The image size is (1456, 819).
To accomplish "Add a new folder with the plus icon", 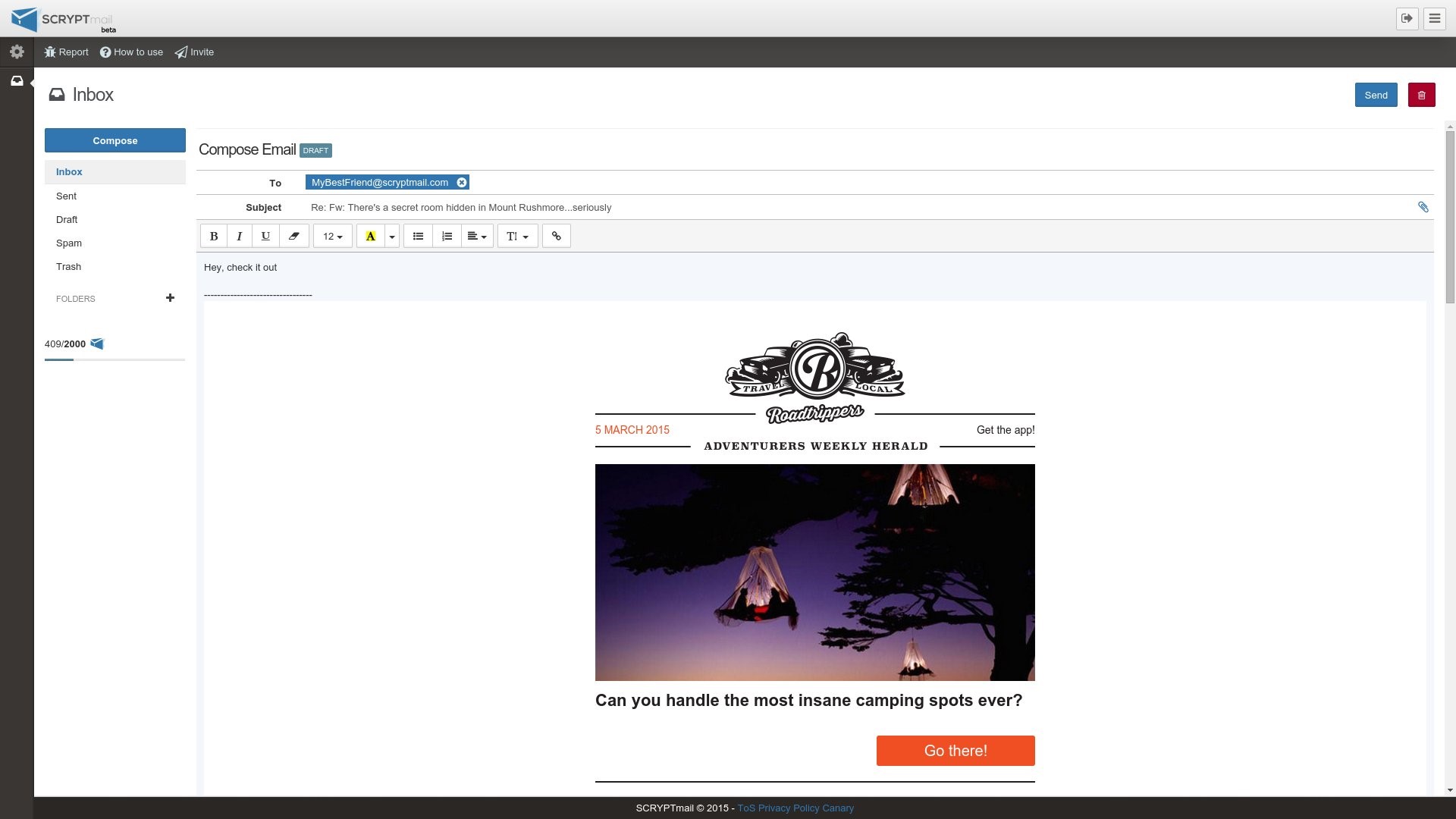I will click(x=170, y=298).
